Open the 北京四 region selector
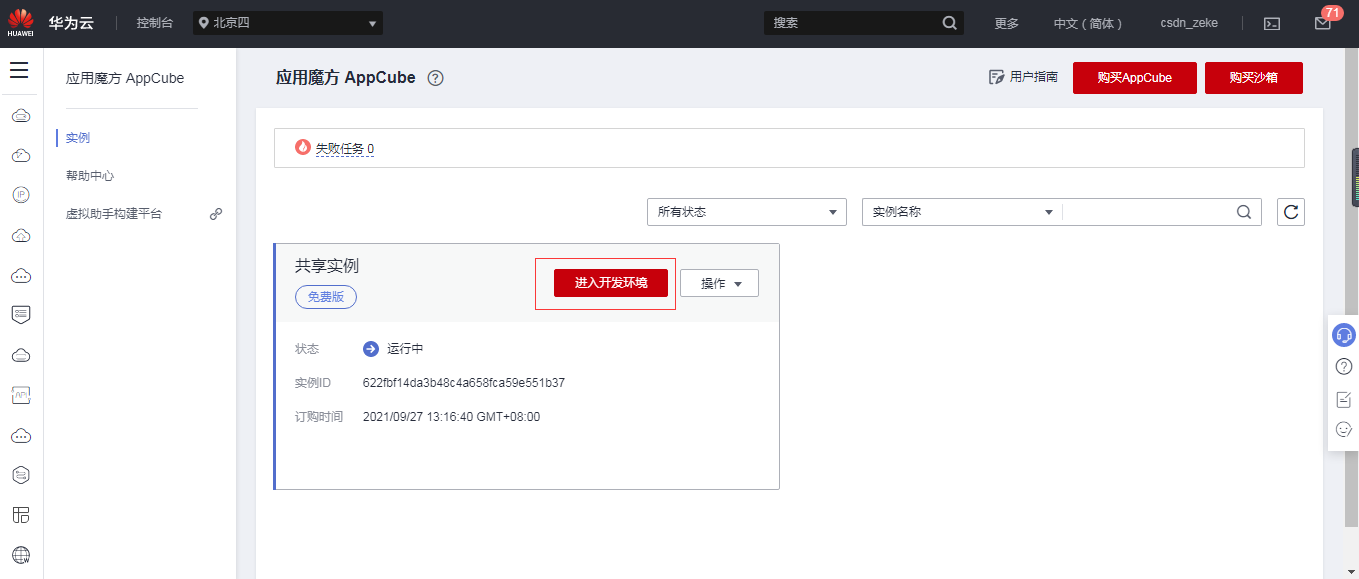The image size is (1359, 579). point(289,23)
